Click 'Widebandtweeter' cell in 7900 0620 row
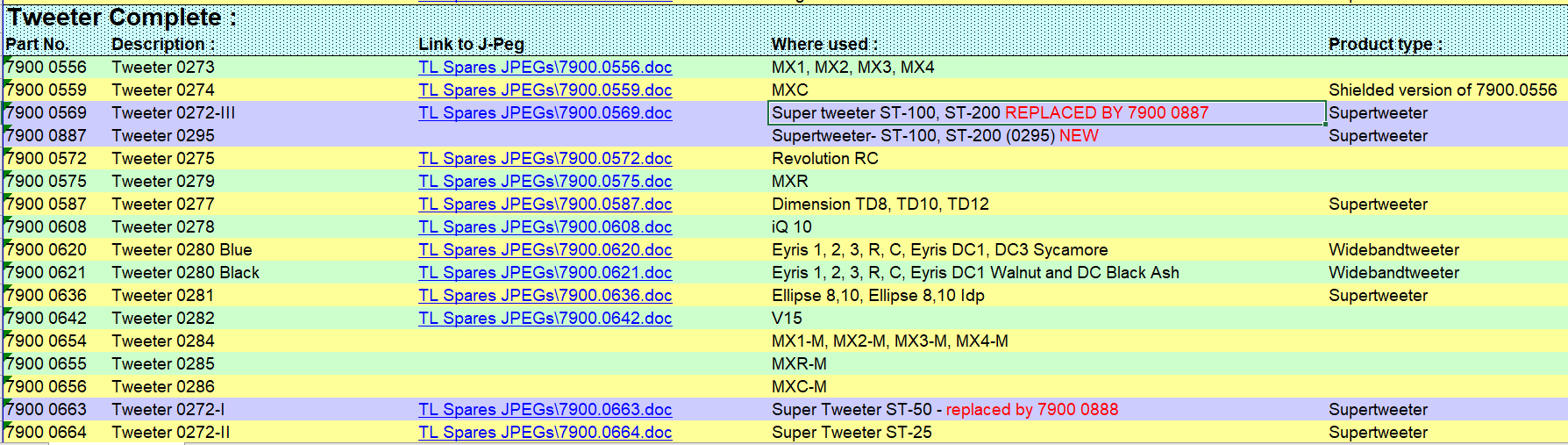 1393,250
